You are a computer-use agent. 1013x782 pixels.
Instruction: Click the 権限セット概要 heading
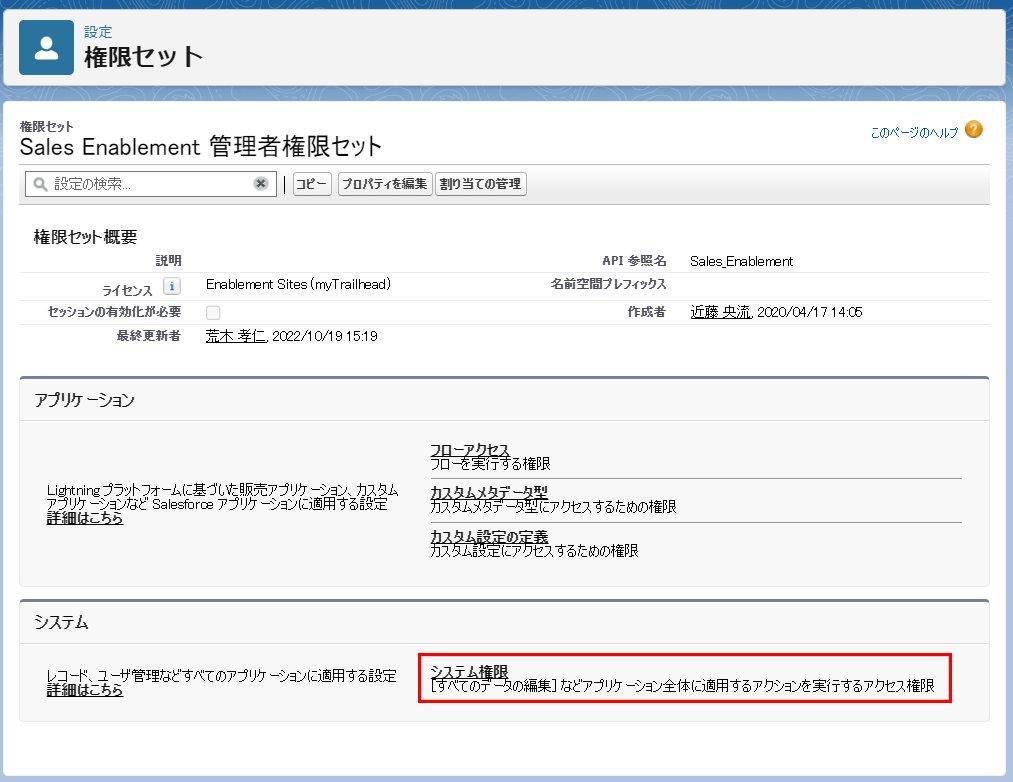tap(85, 237)
